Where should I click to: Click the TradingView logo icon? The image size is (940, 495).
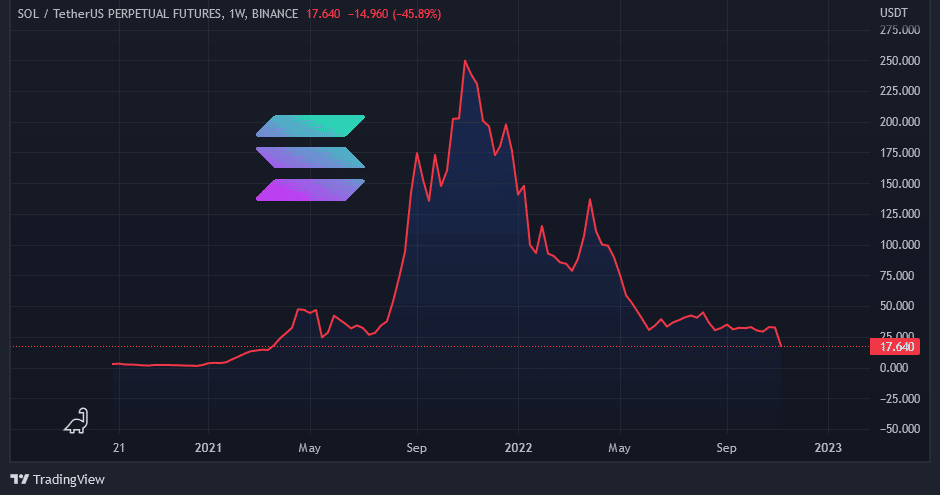[x=19, y=480]
